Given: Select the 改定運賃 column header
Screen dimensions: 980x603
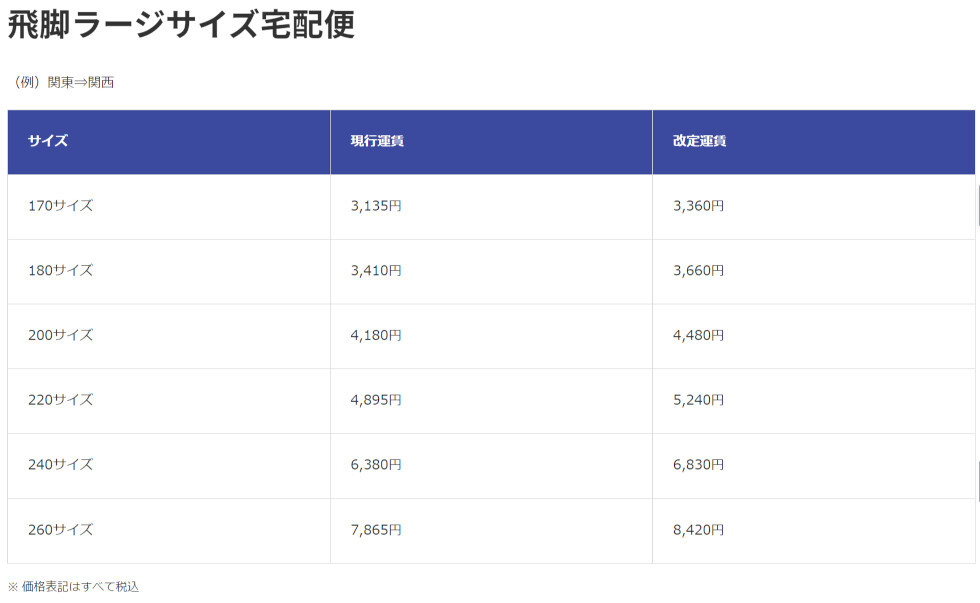Looking at the screenshot, I should click(x=699, y=141).
